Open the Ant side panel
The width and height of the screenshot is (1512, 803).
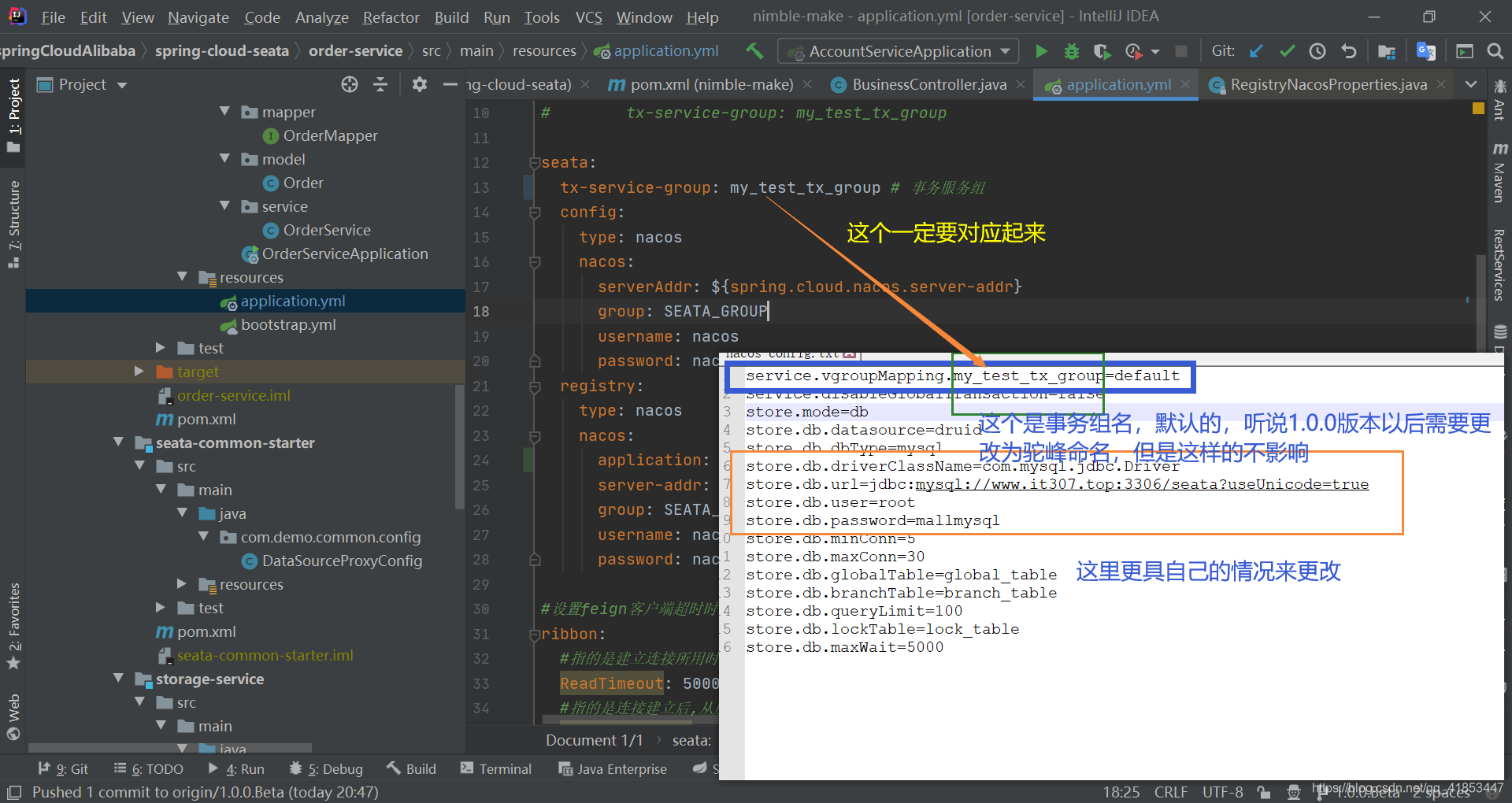1499,100
